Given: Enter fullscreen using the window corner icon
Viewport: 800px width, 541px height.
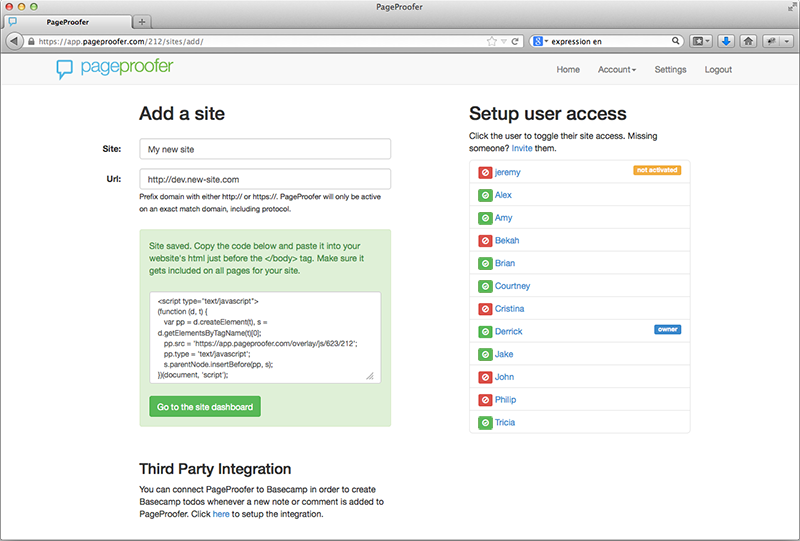Looking at the screenshot, I should point(791,7).
